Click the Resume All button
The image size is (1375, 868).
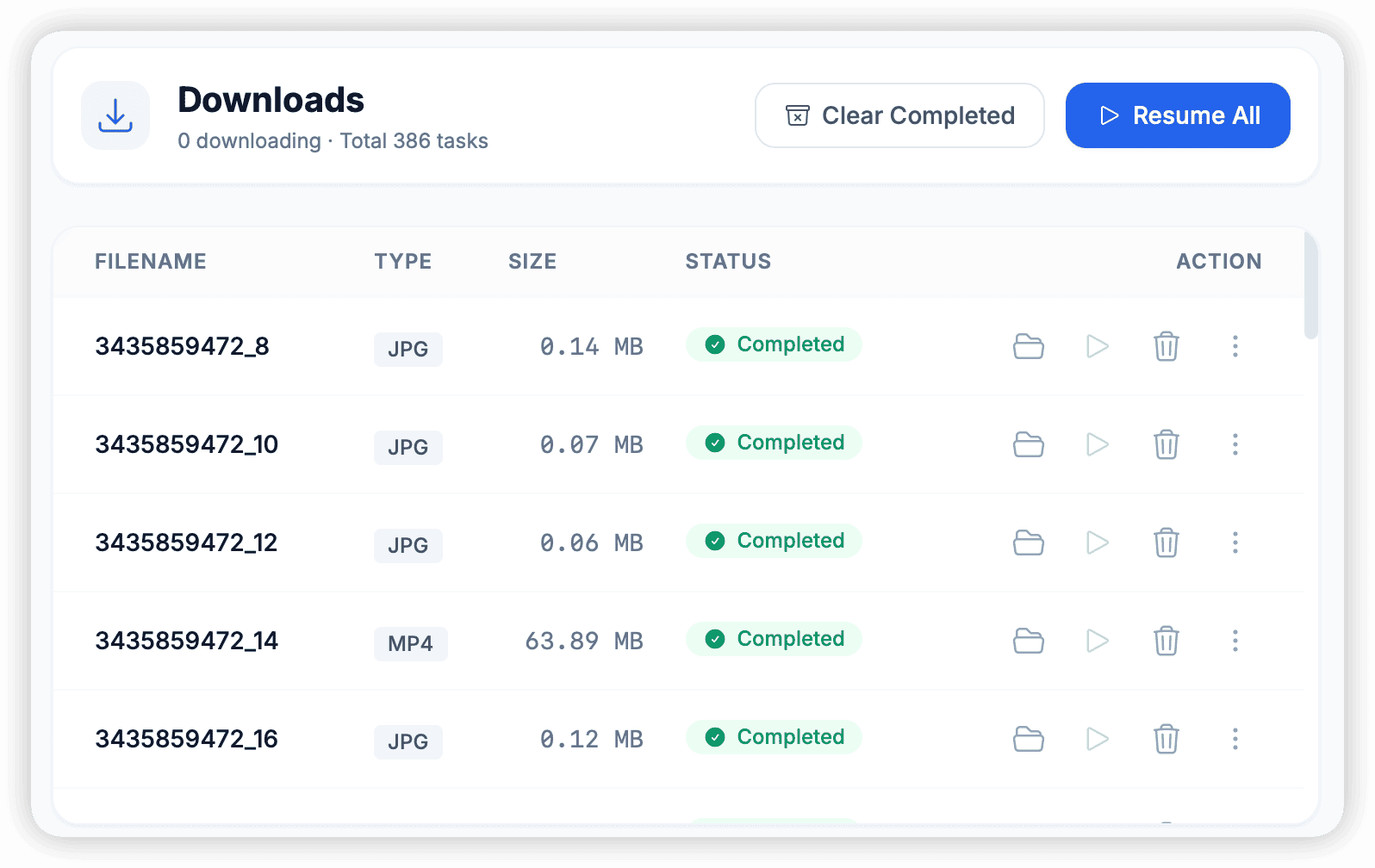point(1177,115)
